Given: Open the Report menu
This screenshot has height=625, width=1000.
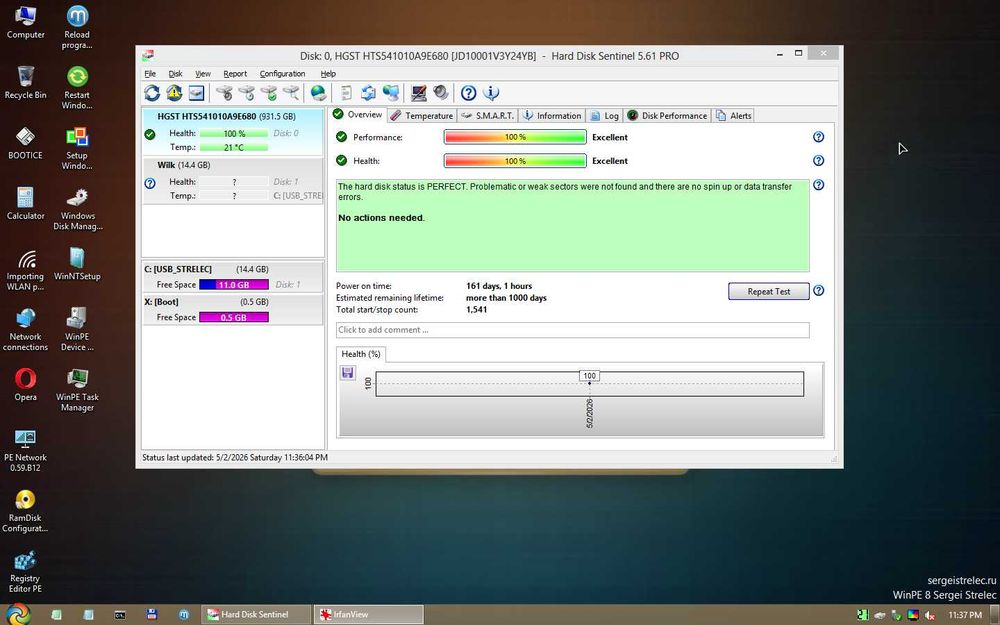Looking at the screenshot, I should click(235, 74).
